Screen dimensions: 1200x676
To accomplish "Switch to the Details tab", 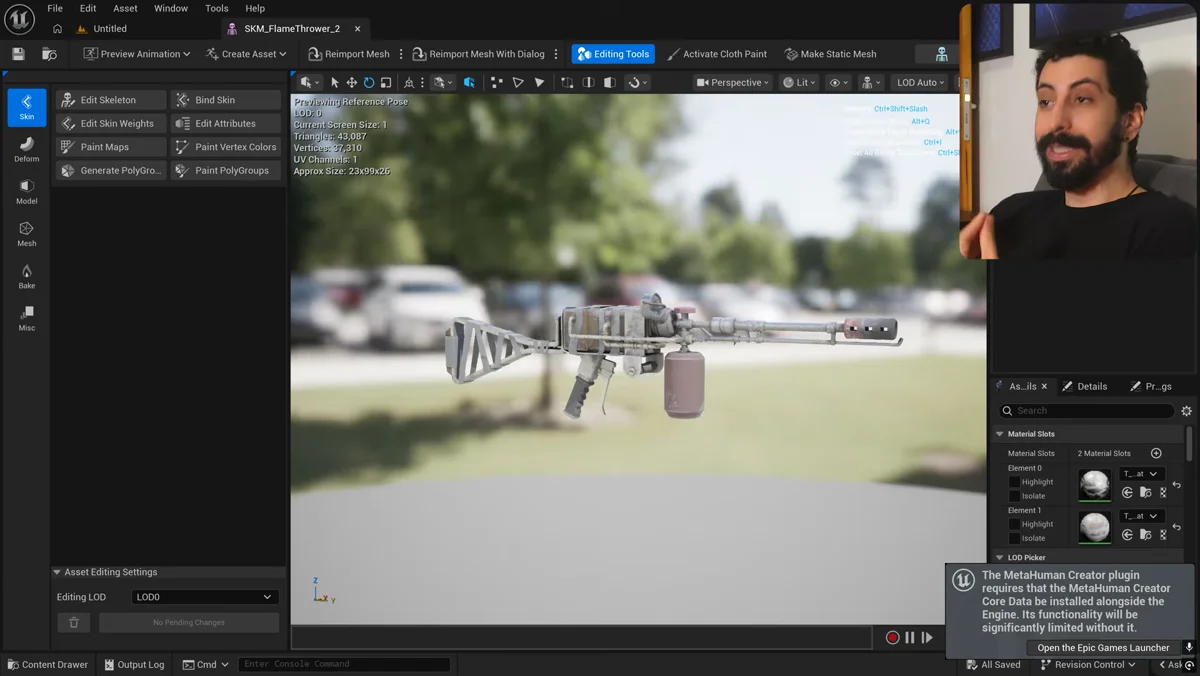I will (1084, 386).
